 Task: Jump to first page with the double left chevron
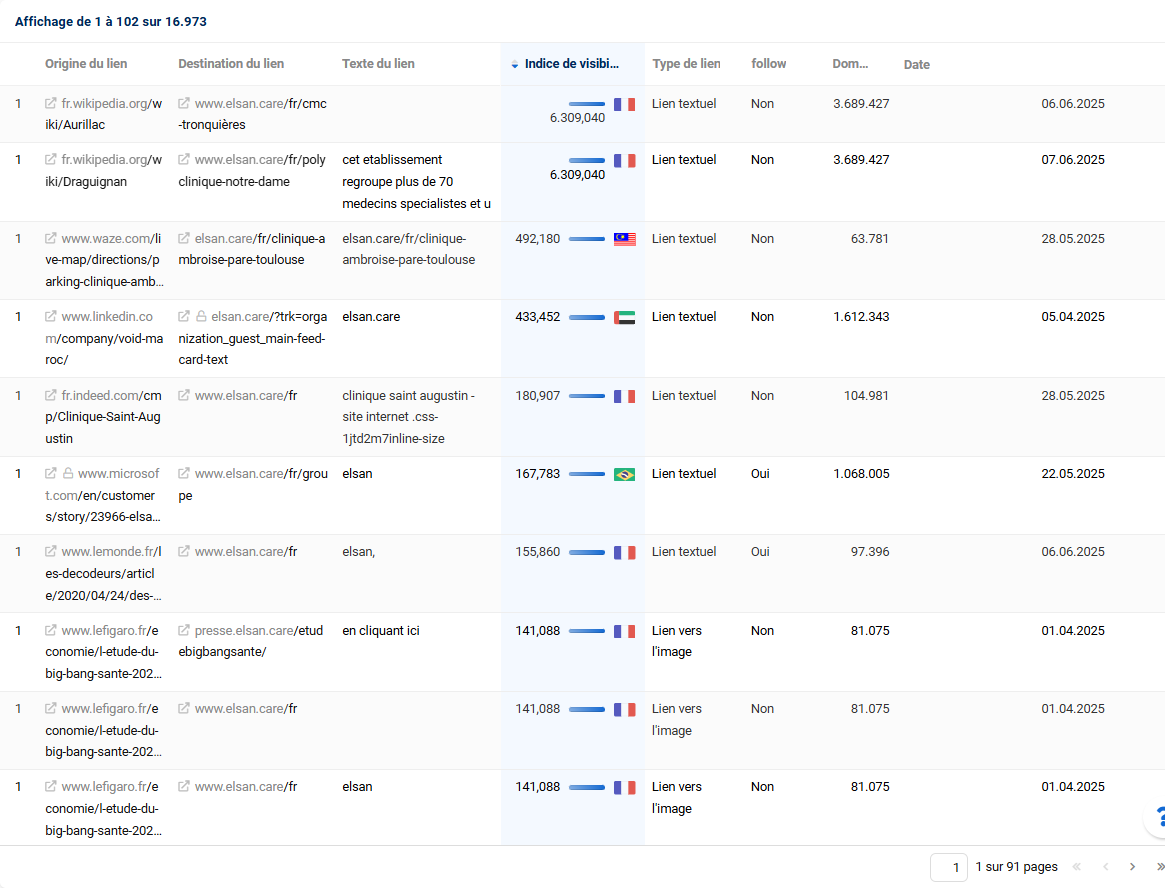(1077, 866)
